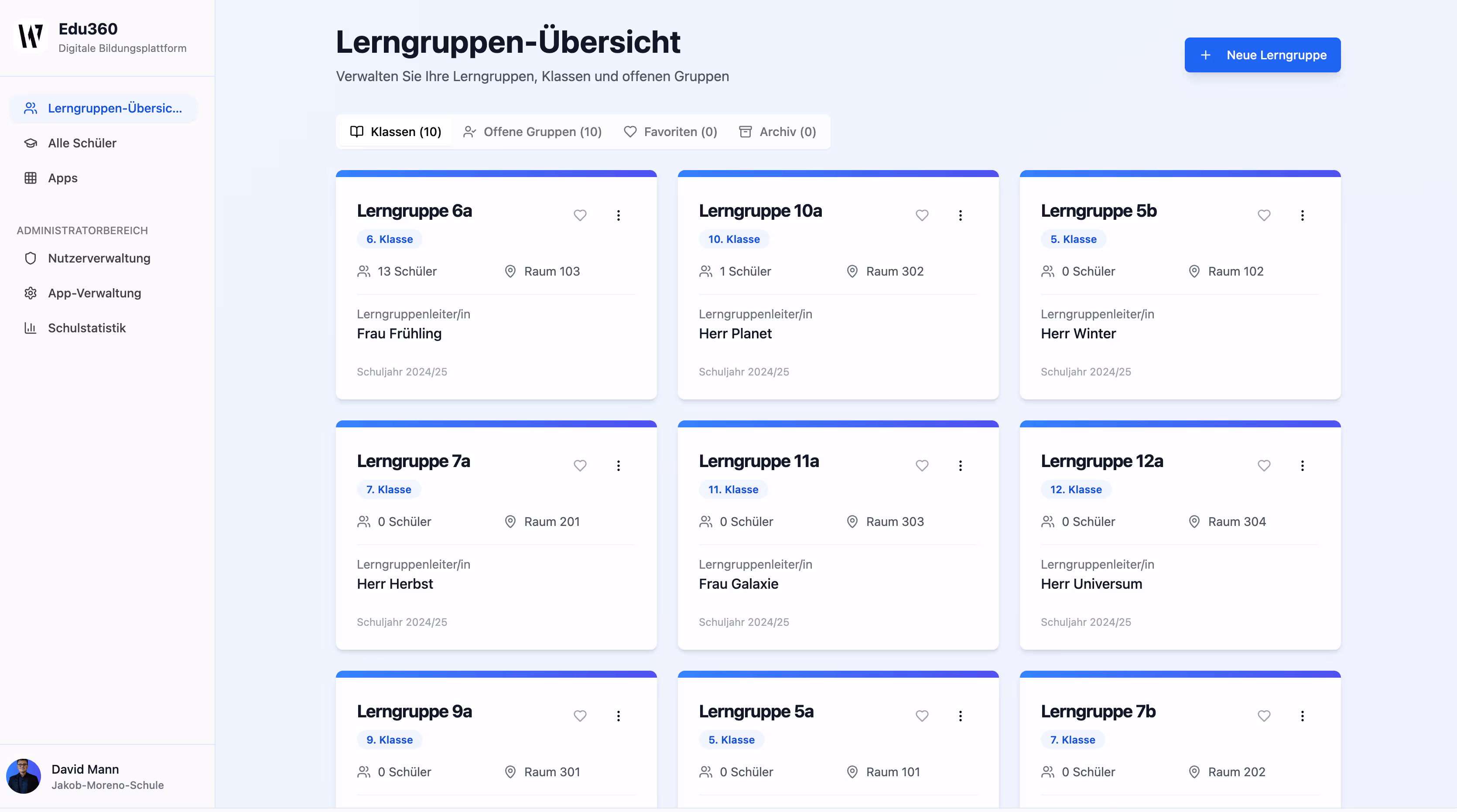This screenshot has width=1457, height=812.
Task: Click the Edu360 logo icon
Action: [31, 36]
